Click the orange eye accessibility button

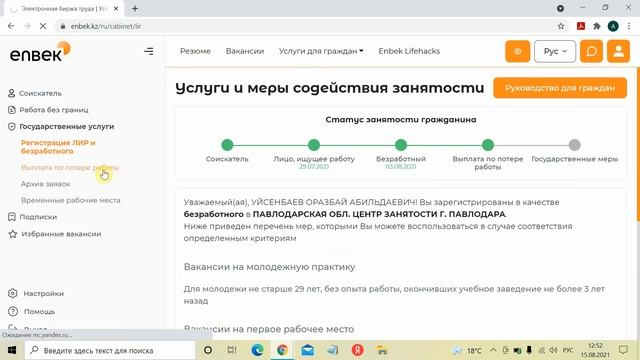(x=517, y=51)
